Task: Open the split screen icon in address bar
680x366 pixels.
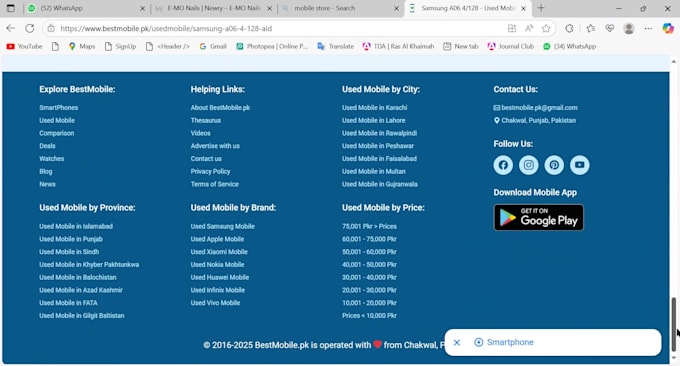Action: (x=512, y=29)
